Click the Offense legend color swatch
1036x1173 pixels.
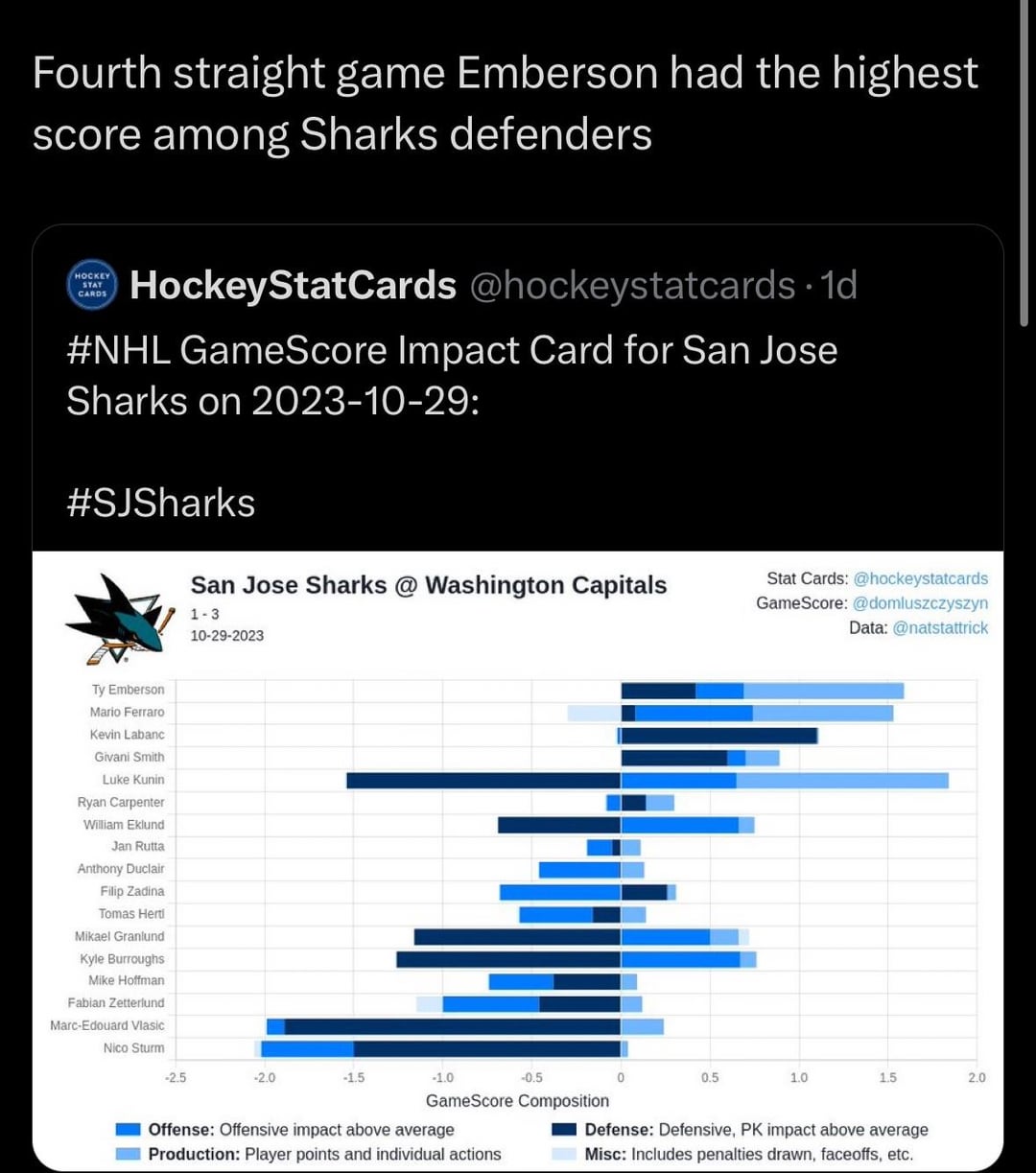click(128, 1130)
